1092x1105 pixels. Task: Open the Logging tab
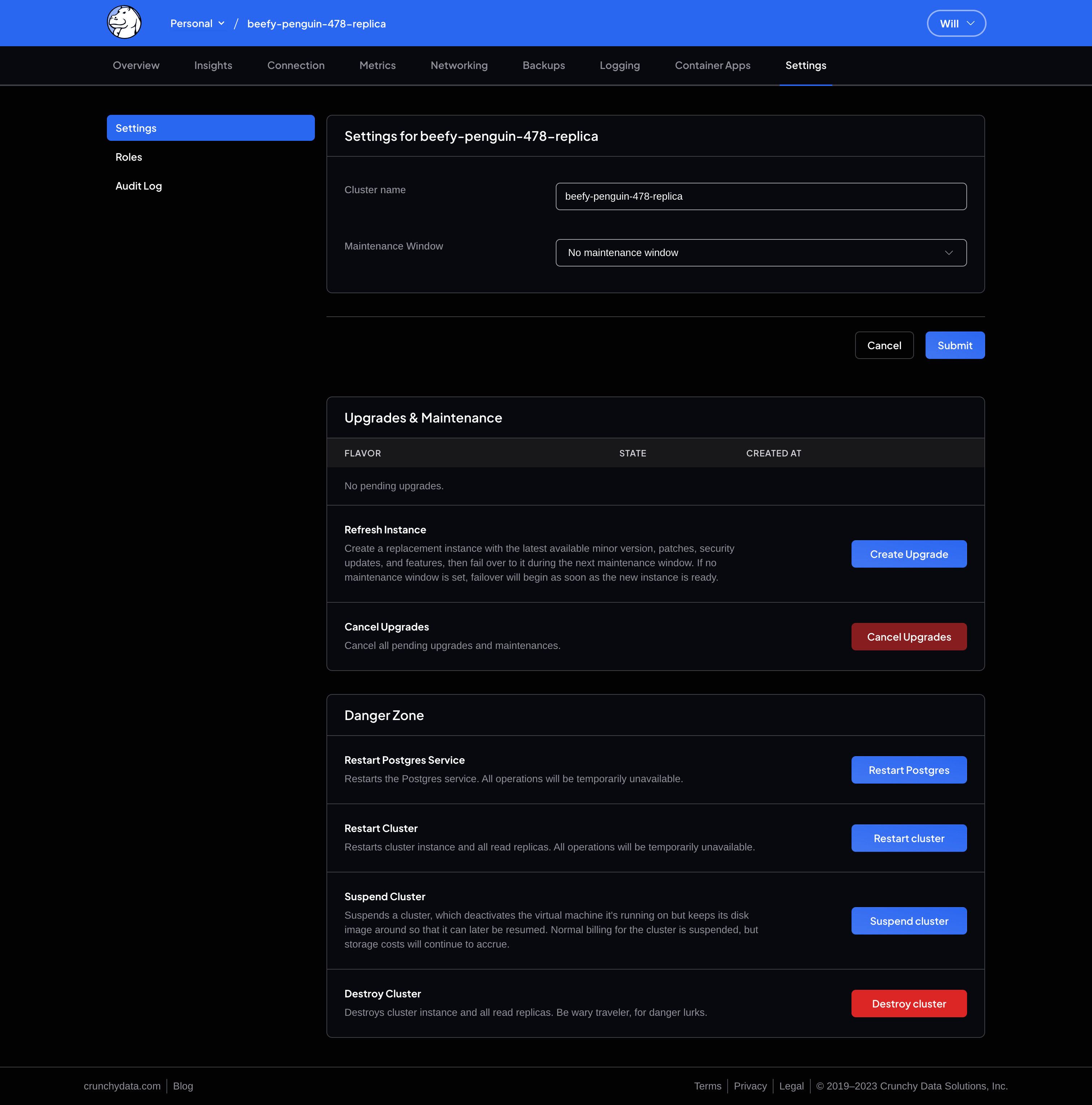[620, 65]
